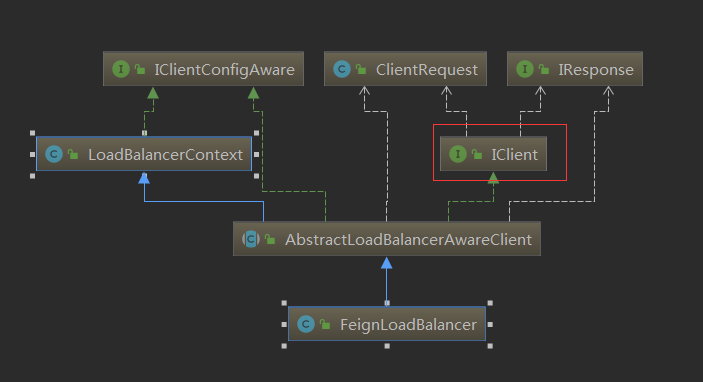
Task: Click the public lock icon on LoadBalancerContext
Action: click(73, 154)
